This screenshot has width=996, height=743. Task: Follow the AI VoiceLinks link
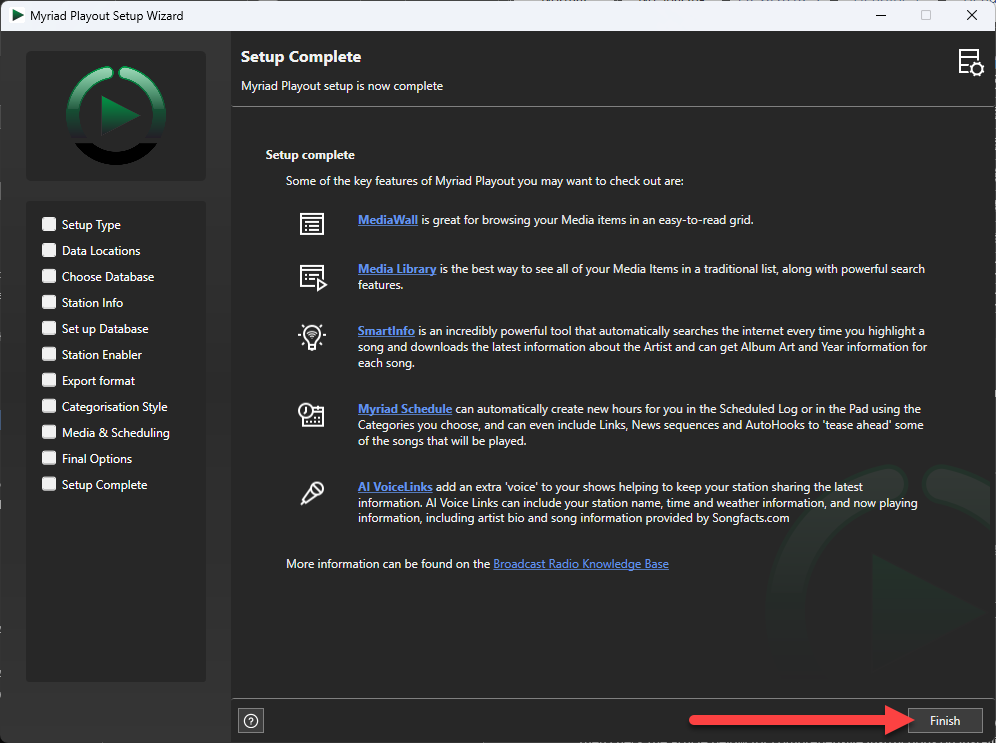[x=395, y=487]
